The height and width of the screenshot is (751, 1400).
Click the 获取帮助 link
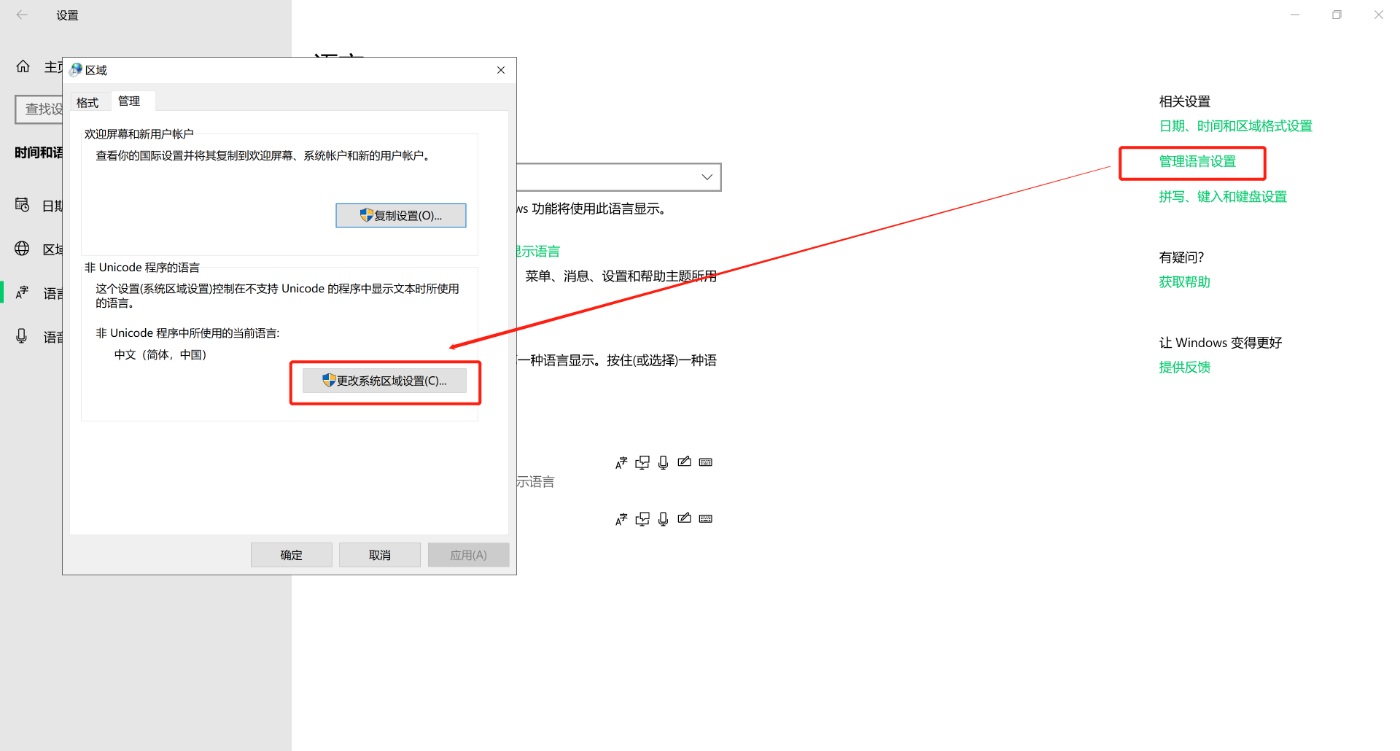[x=1185, y=282]
